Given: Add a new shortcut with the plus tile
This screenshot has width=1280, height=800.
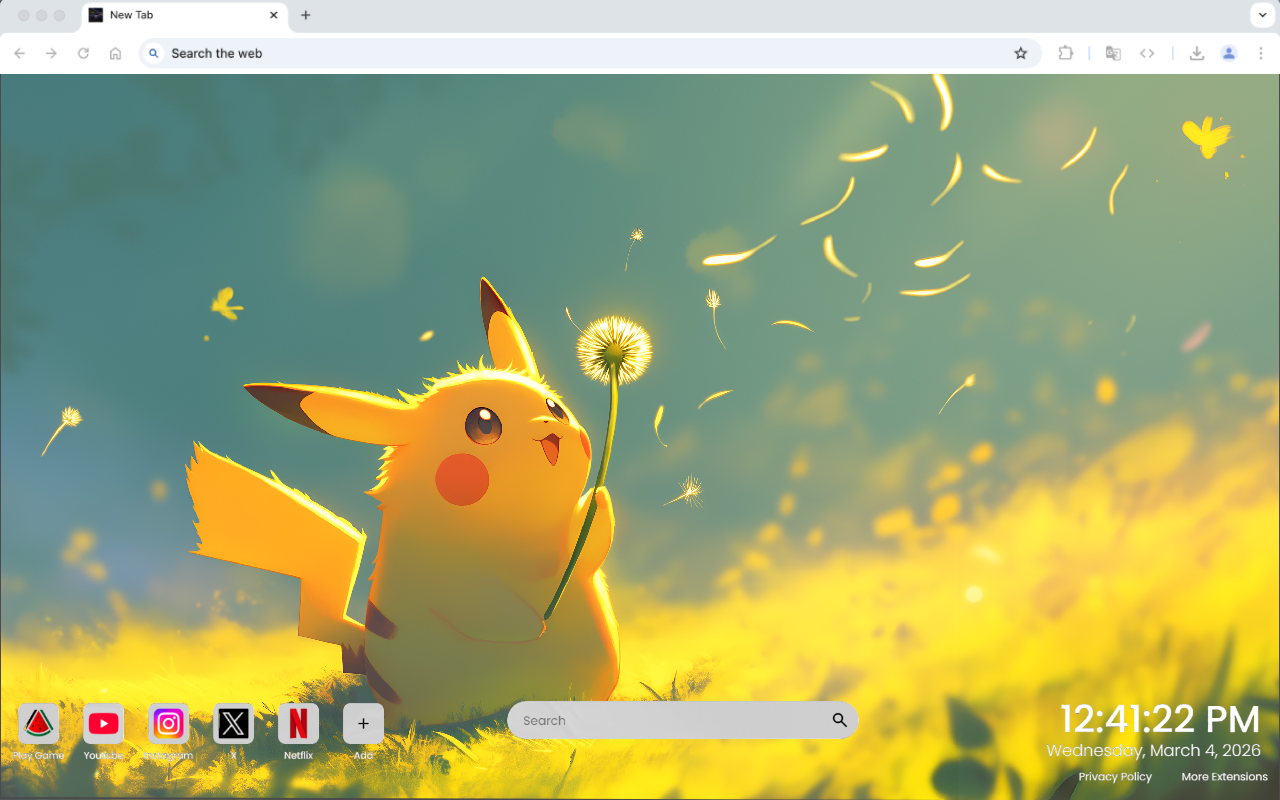Looking at the screenshot, I should 363,723.
